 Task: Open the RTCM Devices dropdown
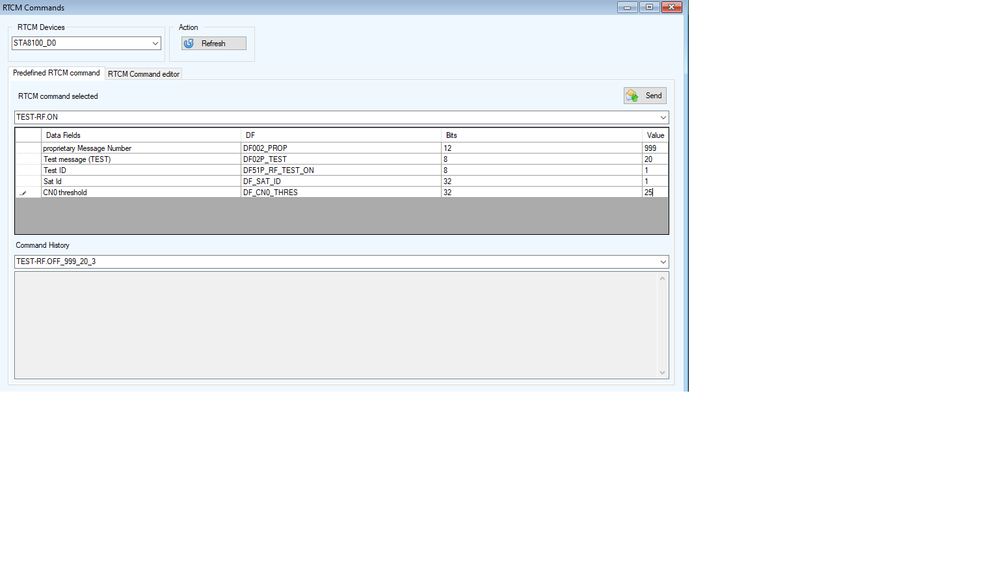[x=155, y=43]
